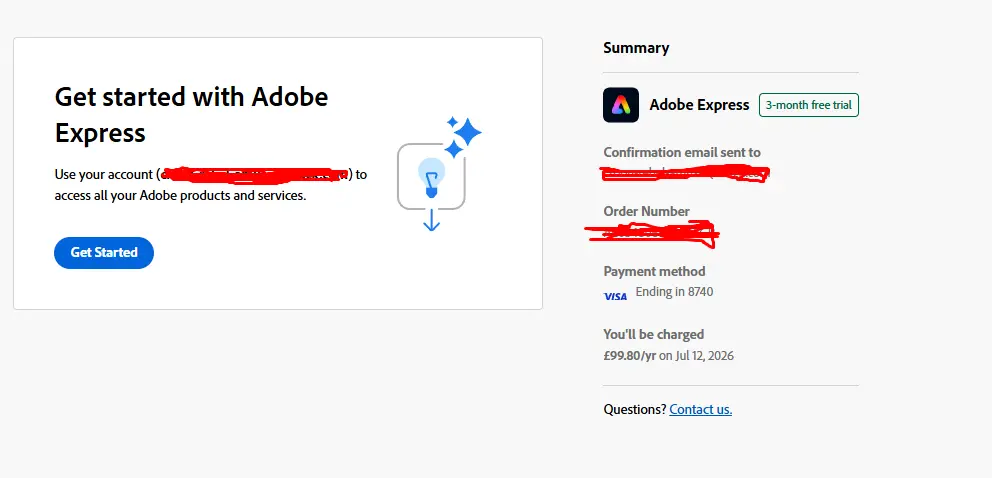
Task: Click the Adobe Express app icon
Action: tap(621, 104)
